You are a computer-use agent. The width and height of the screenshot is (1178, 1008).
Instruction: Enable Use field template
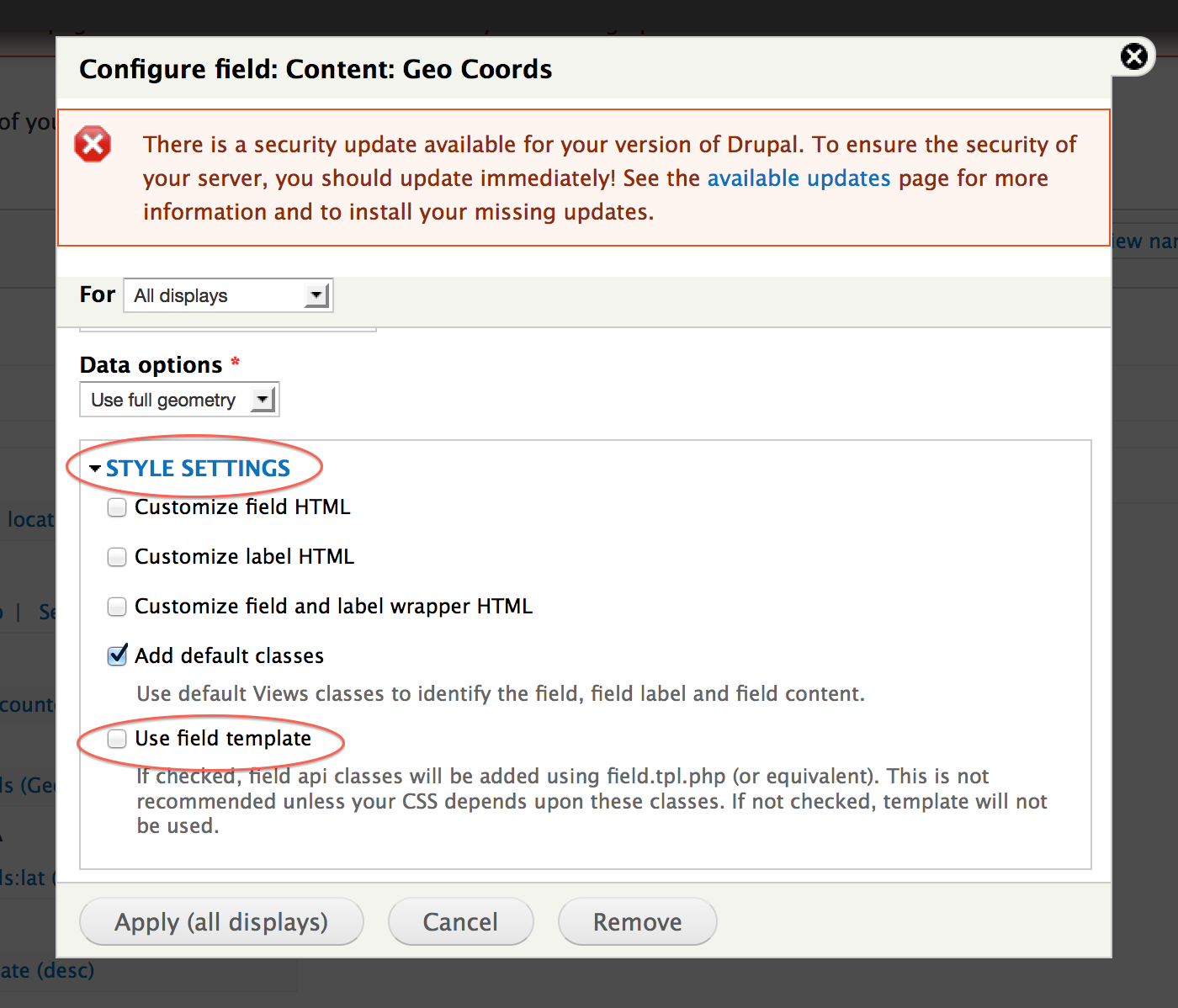pyautogui.click(x=117, y=739)
